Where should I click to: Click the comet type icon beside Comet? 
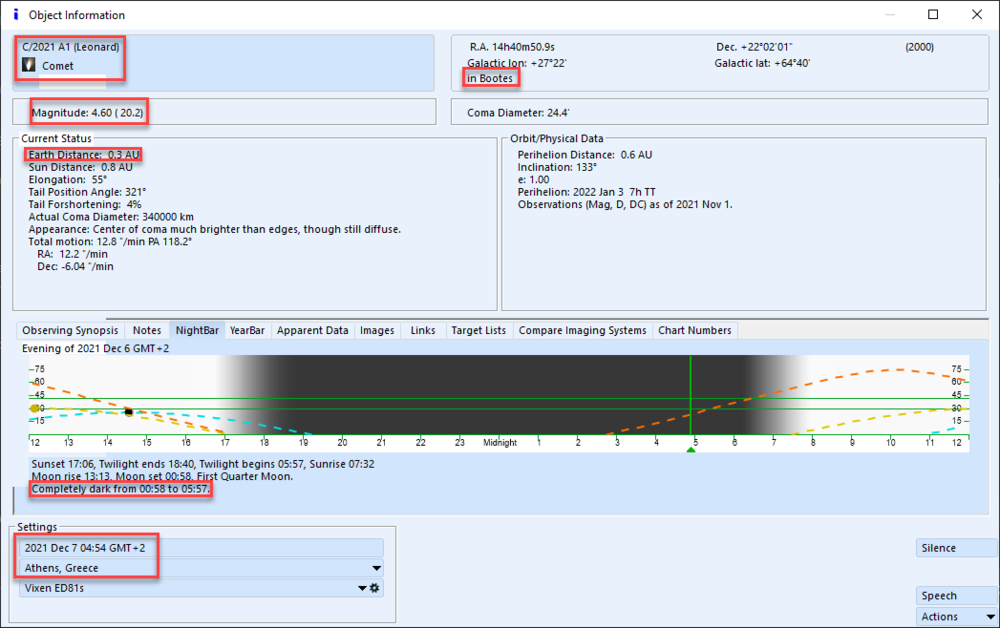(x=30, y=65)
